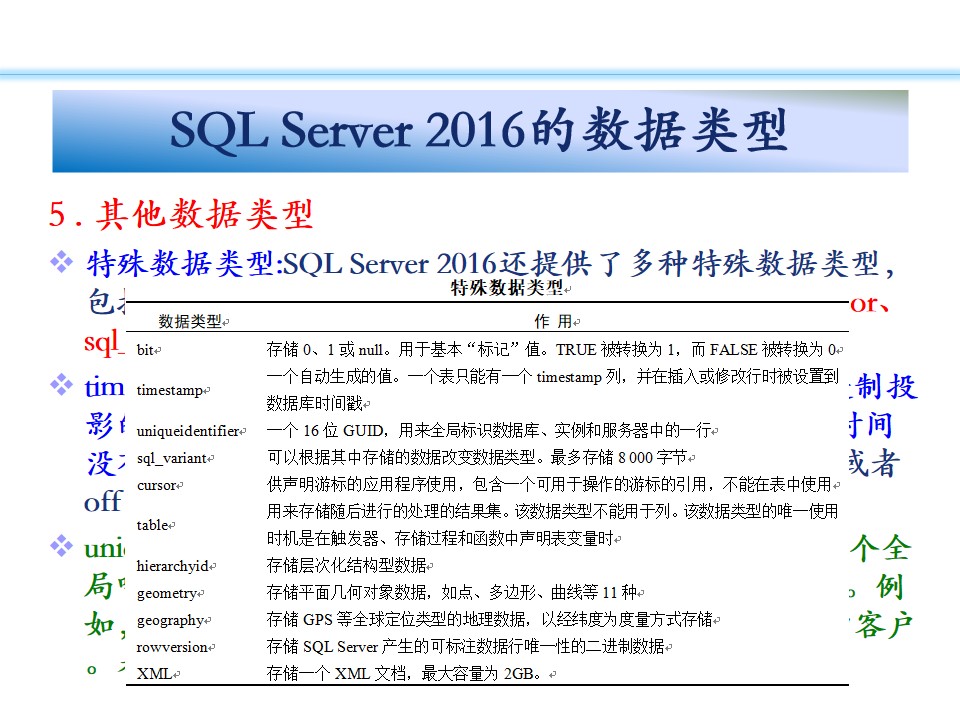Select the 'uniqueidentifier' table cell
Image resolution: width=960 pixels, height=720 pixels.
coord(188,431)
